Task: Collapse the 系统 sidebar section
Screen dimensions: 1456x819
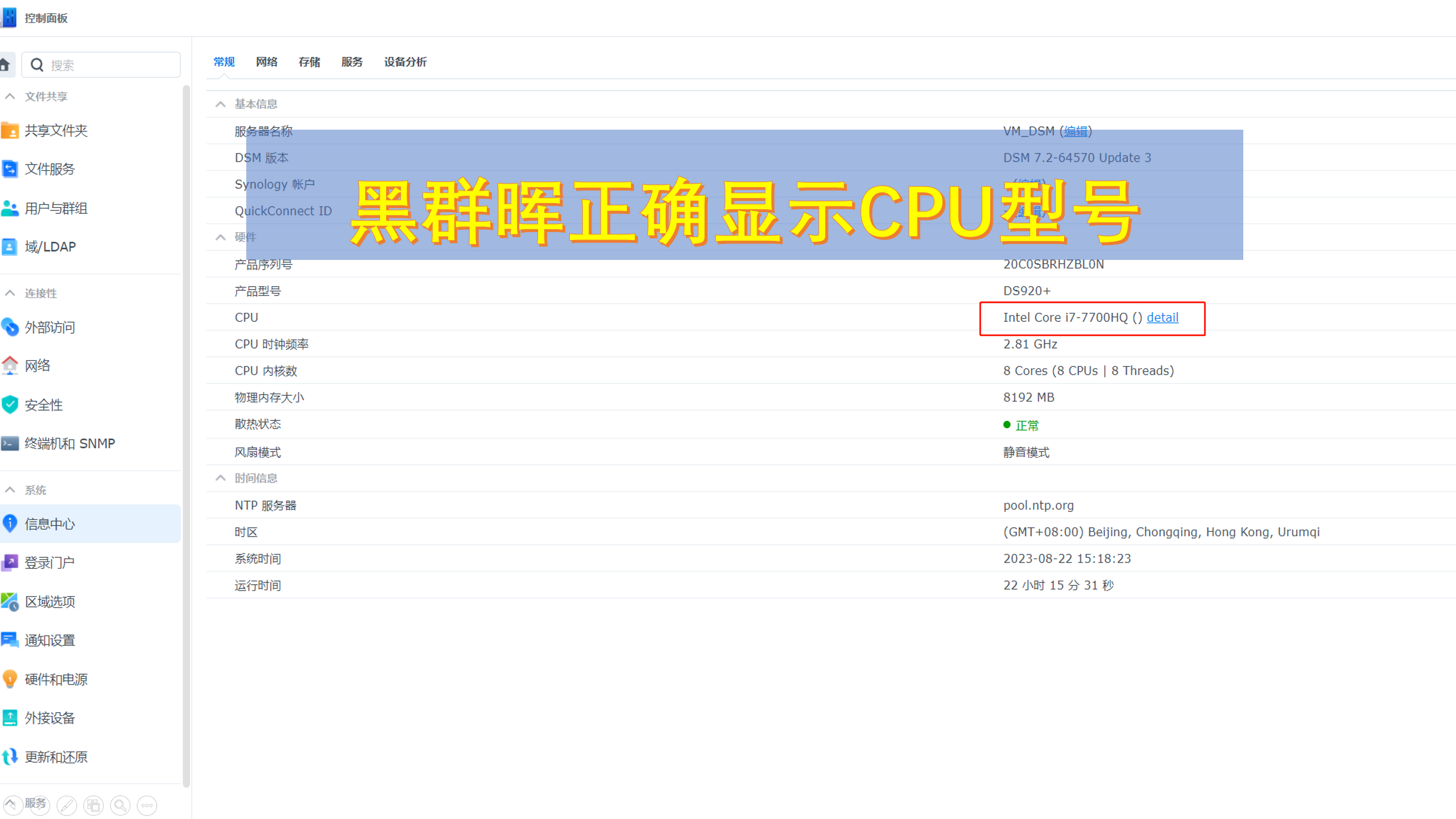Action: pyautogui.click(x=10, y=490)
